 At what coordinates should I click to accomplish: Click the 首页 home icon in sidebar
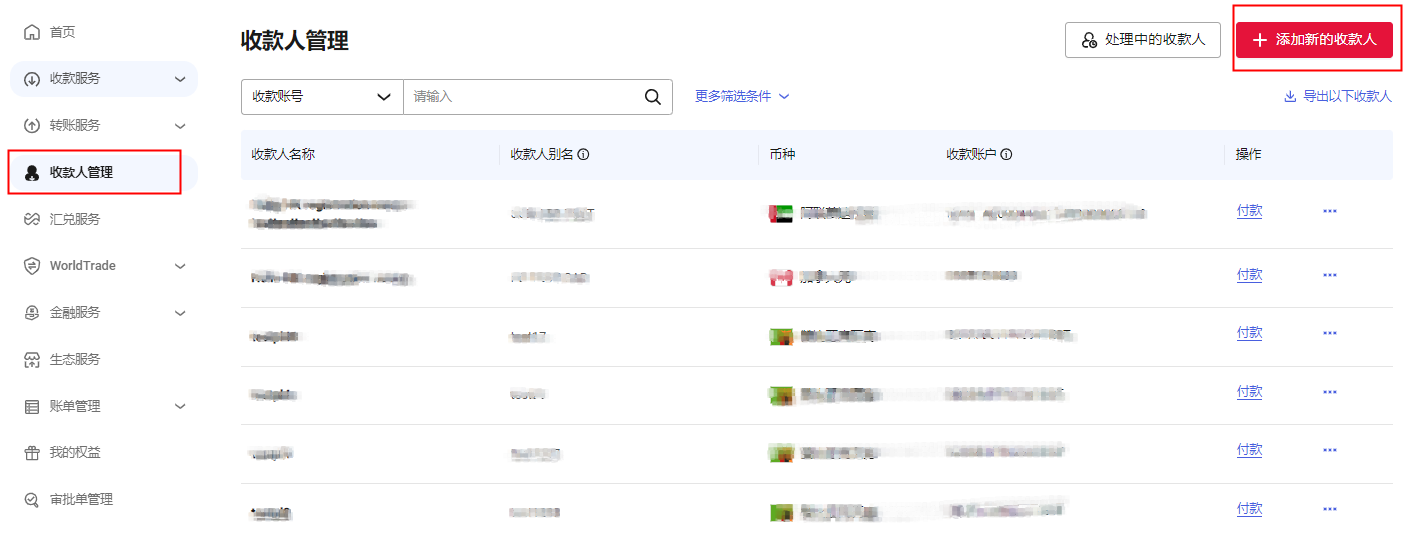pyautogui.click(x=32, y=32)
